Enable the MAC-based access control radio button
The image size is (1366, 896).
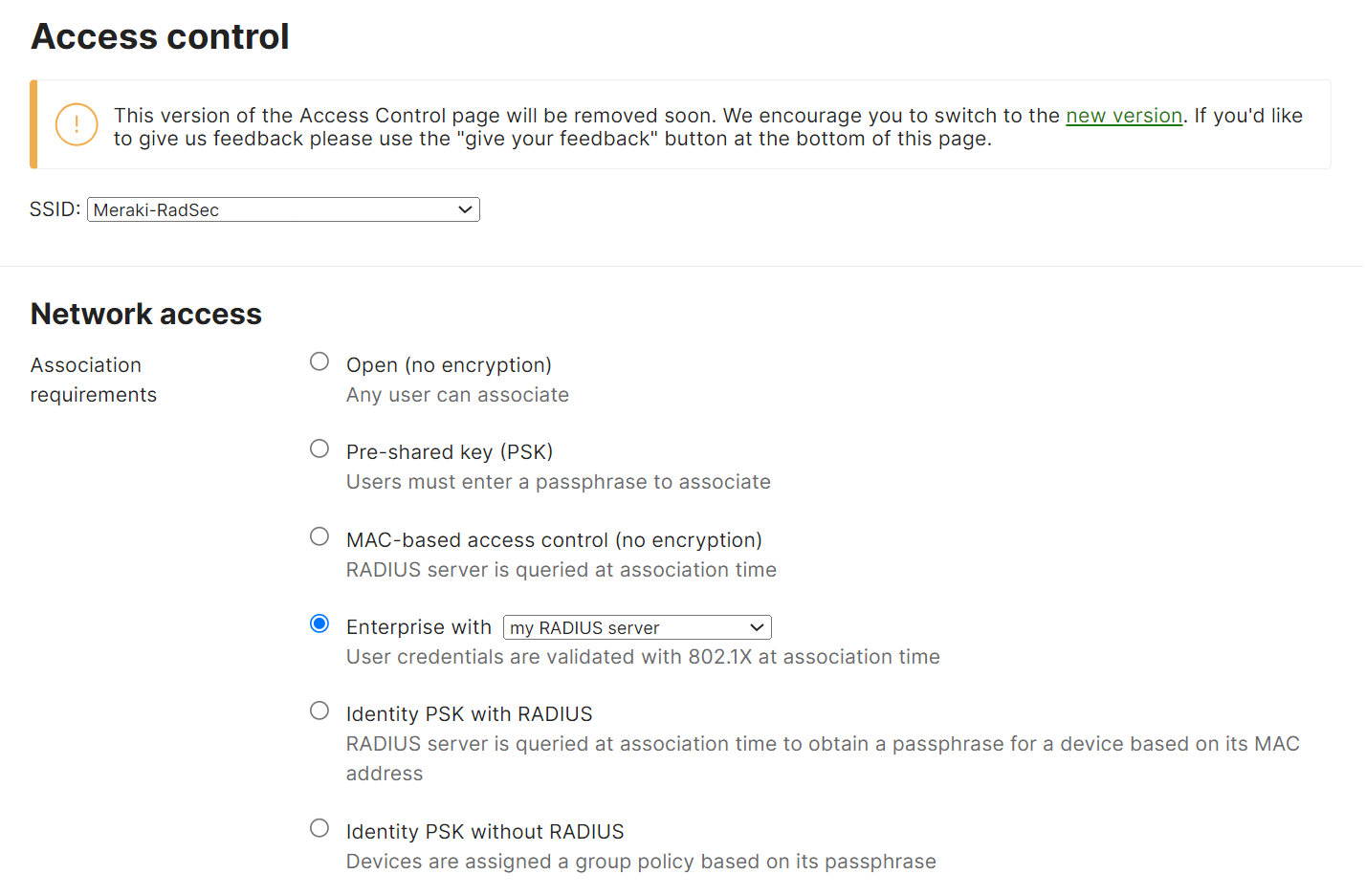tap(319, 536)
